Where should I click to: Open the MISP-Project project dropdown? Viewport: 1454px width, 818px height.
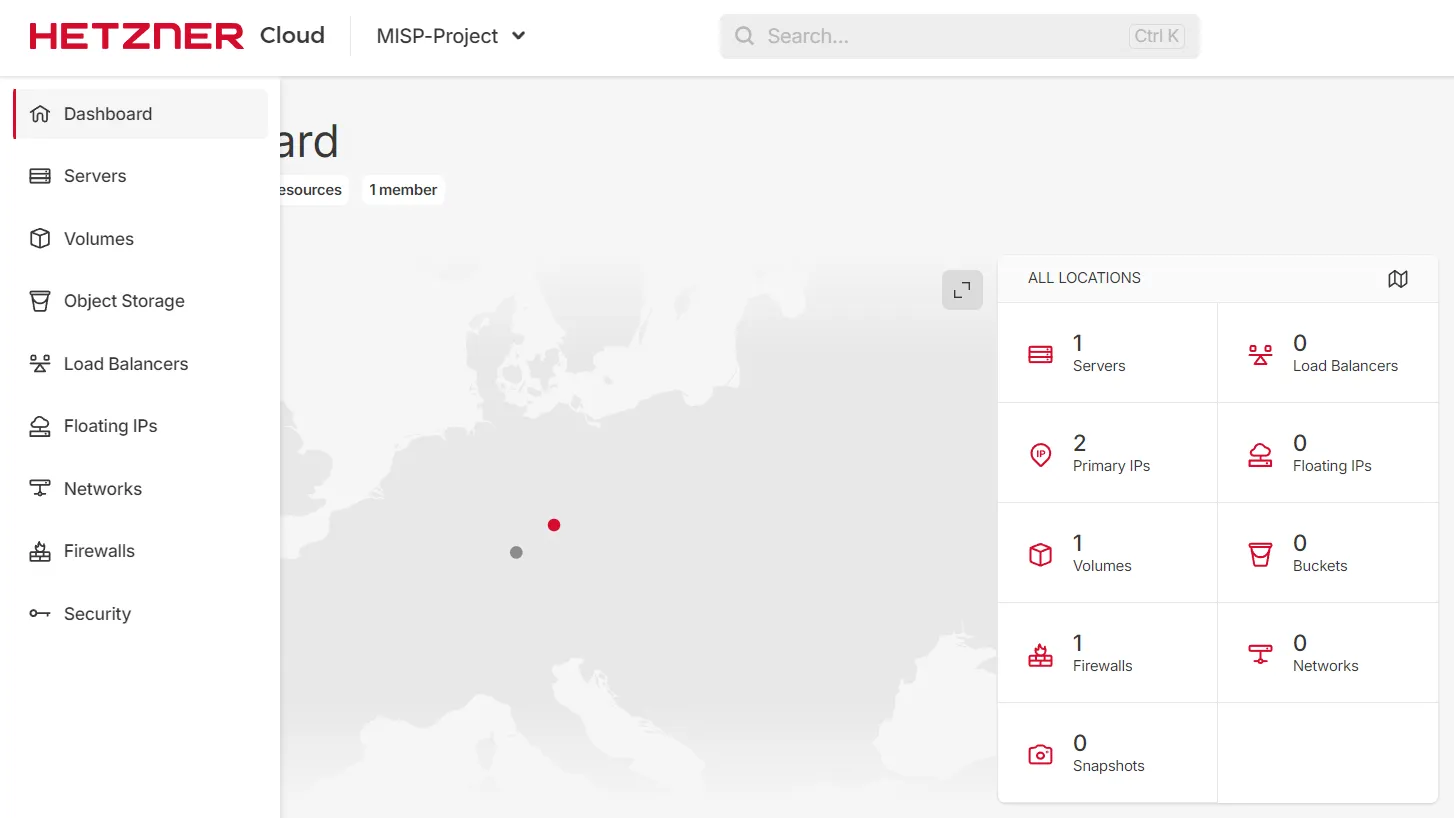click(451, 36)
